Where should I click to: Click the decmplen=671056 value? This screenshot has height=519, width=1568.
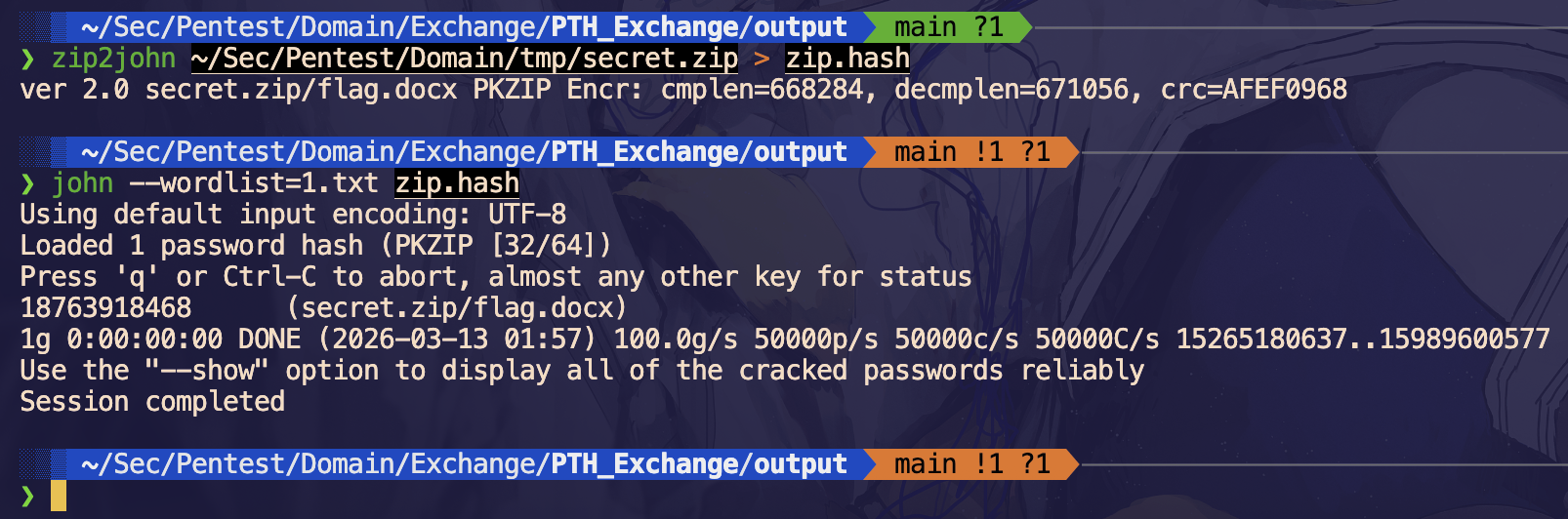coord(1011,90)
